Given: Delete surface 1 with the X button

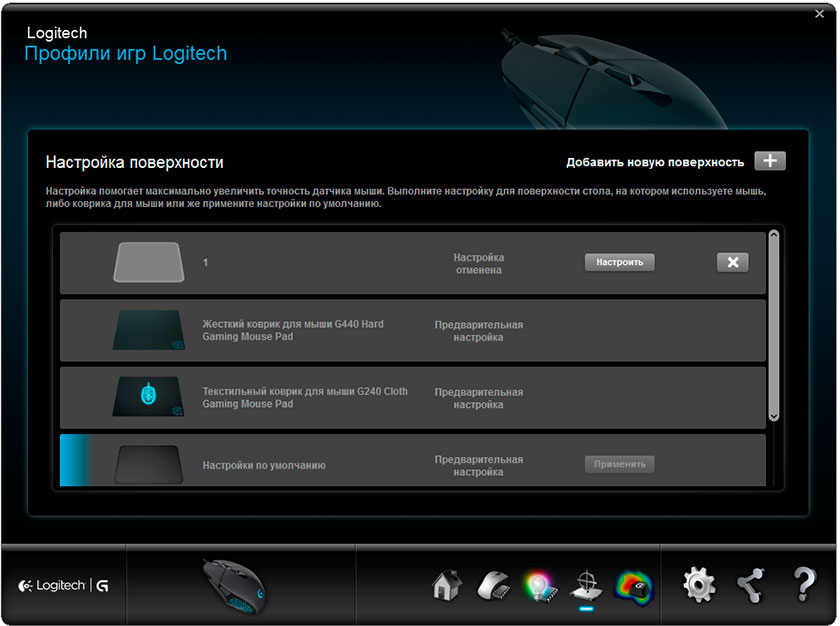Looking at the screenshot, I should coord(732,262).
